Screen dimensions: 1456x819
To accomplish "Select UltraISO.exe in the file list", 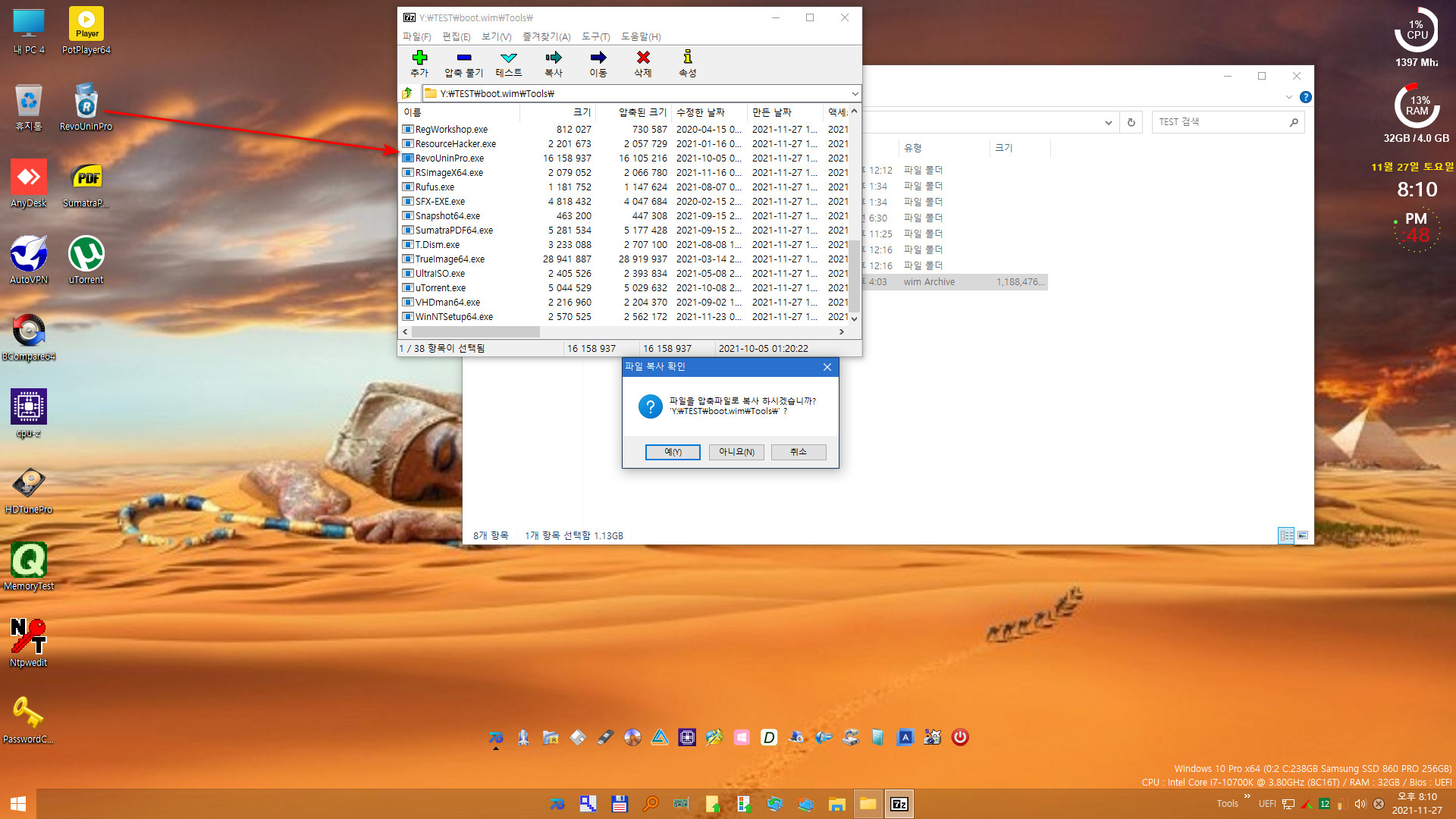I will pos(440,274).
